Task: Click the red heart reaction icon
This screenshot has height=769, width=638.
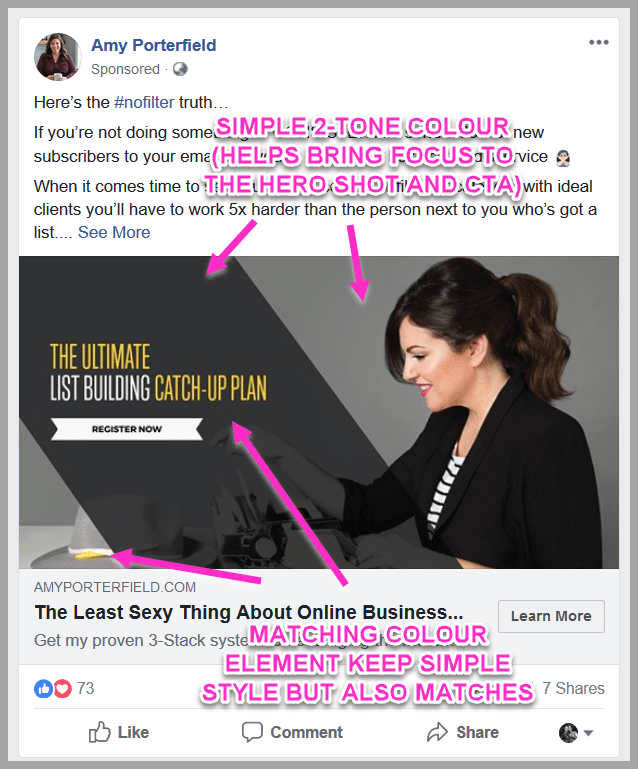Action: pos(62,689)
